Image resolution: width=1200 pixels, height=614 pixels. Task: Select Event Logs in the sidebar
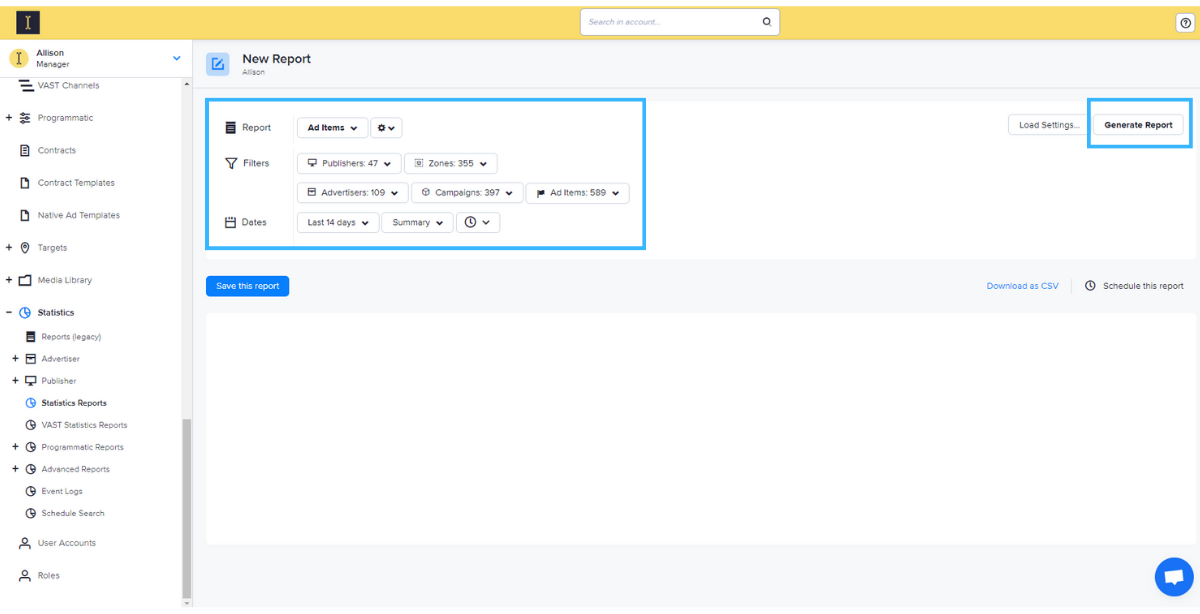[x=62, y=491]
